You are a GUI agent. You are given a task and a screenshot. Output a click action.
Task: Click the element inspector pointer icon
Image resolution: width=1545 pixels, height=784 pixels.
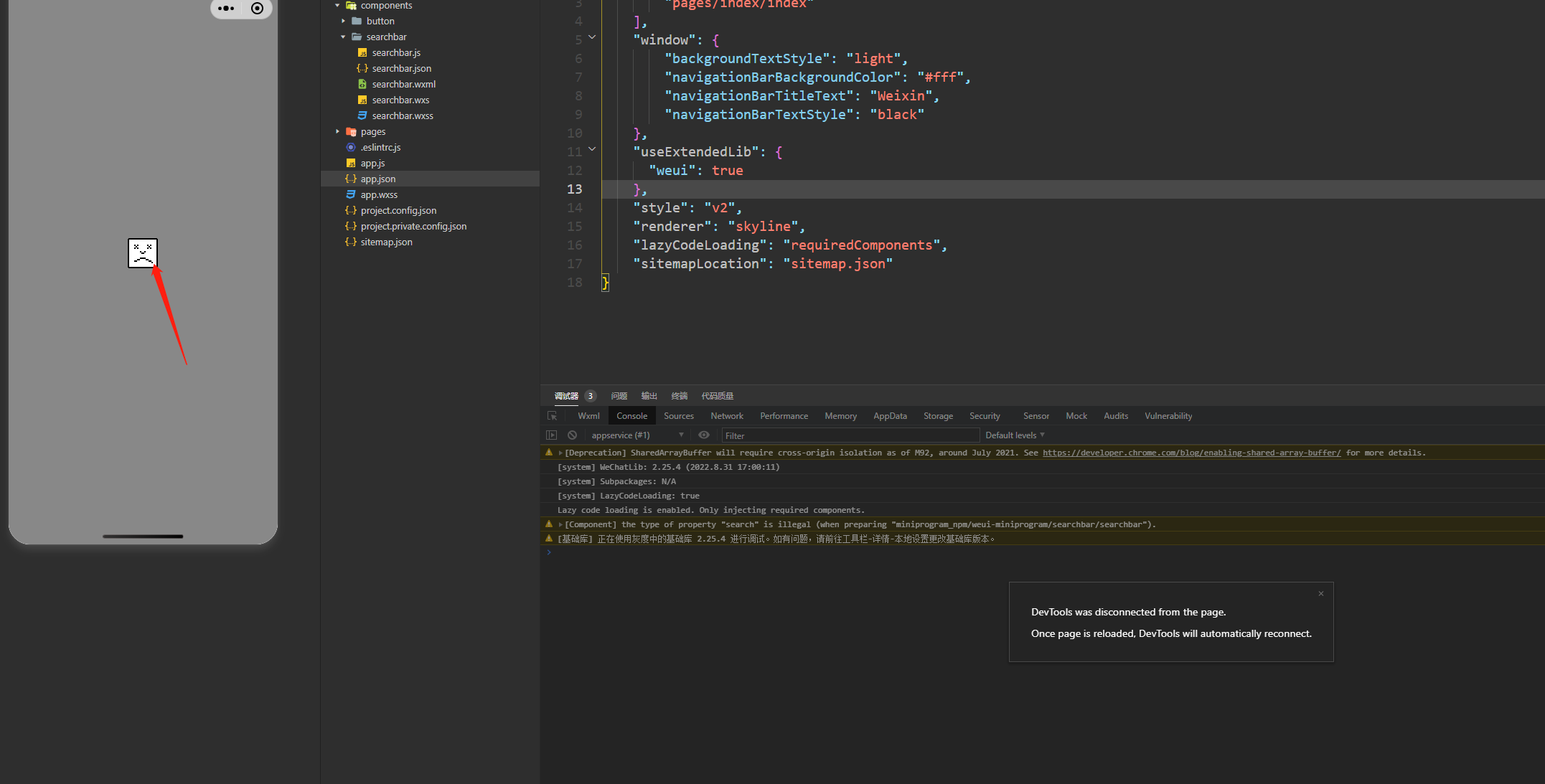point(552,416)
